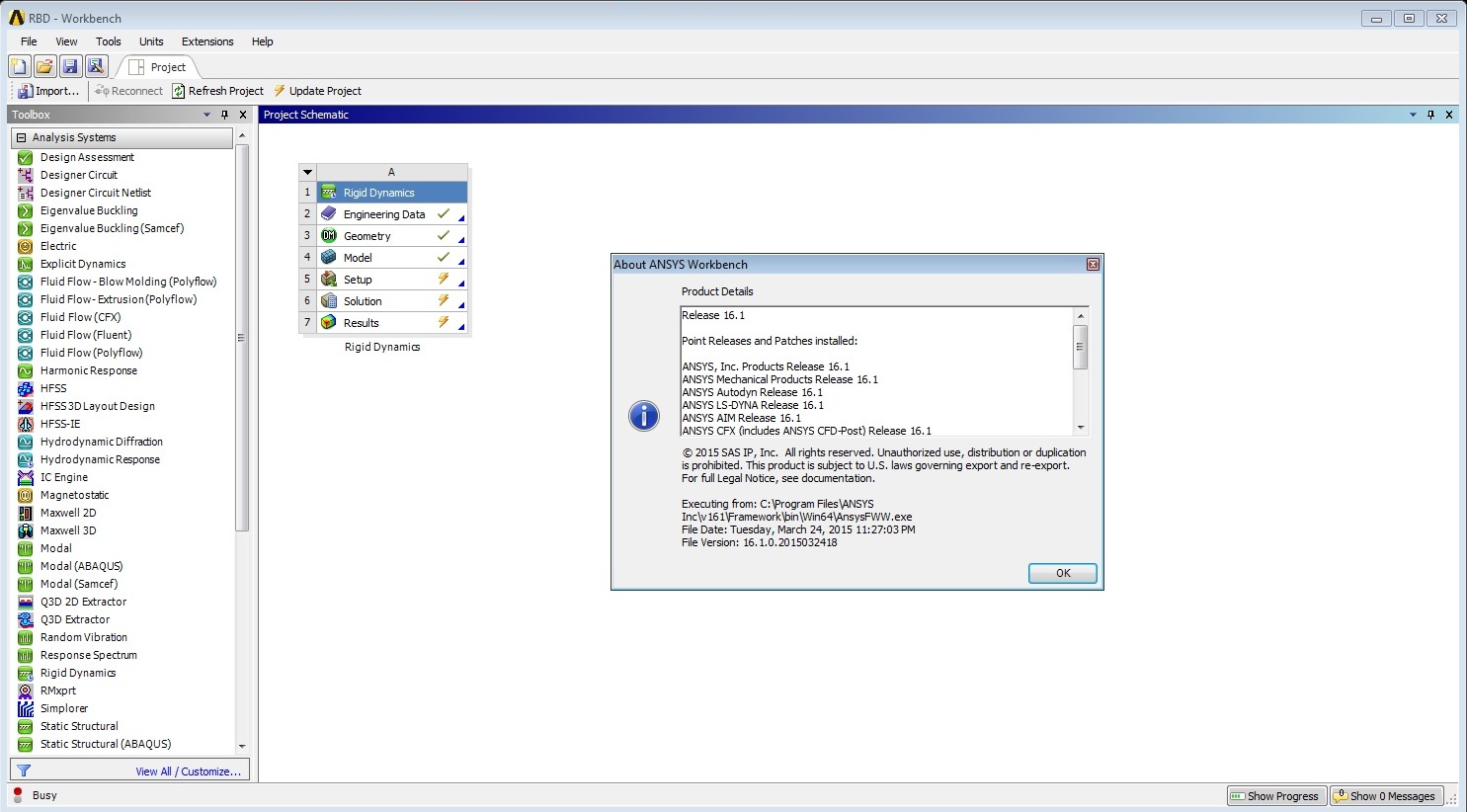Image resolution: width=1467 pixels, height=812 pixels.
Task: Close the About ANSYS Workbench dialog
Action: coord(1093,265)
